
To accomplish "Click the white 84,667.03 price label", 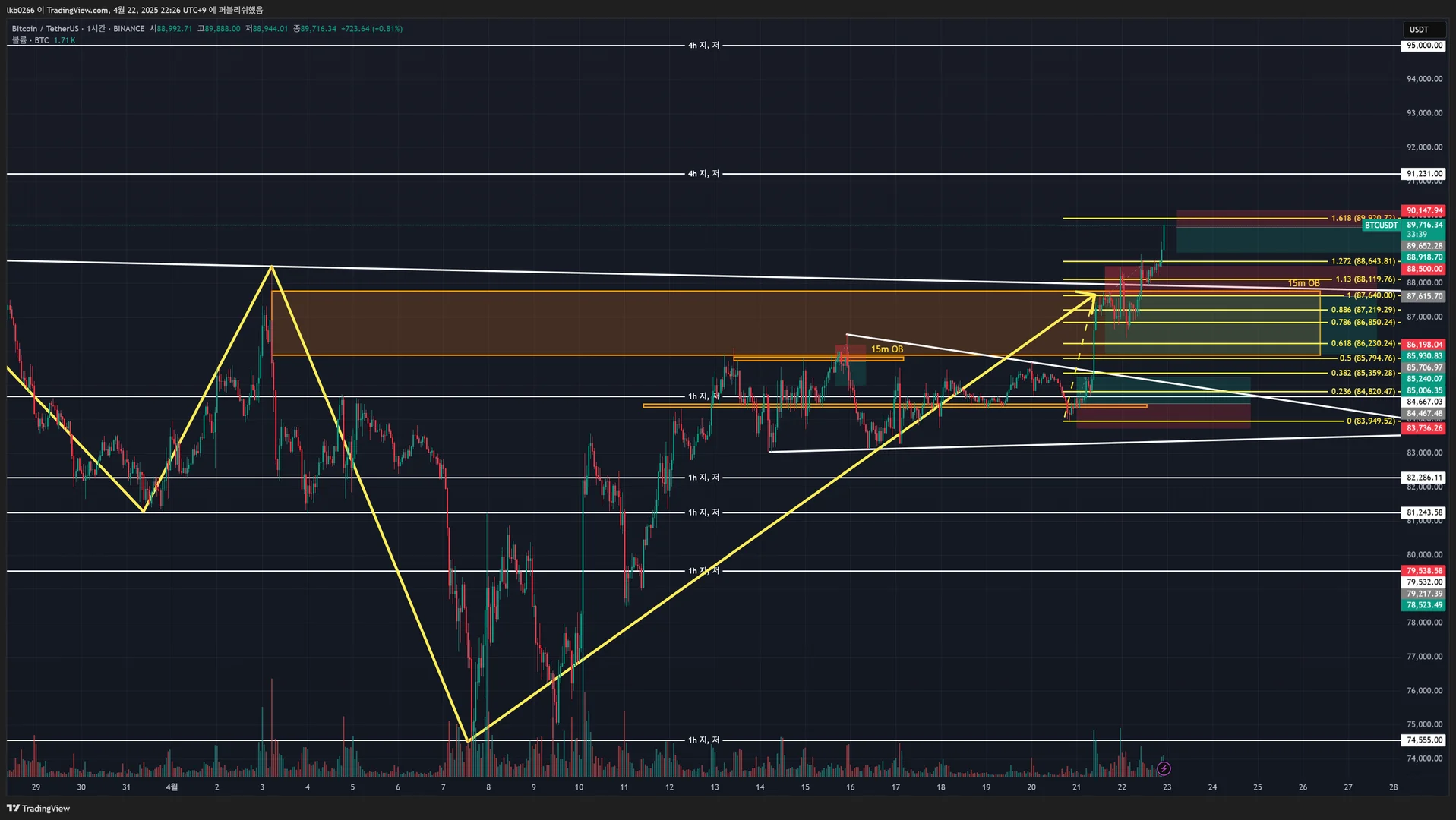I will click(x=1424, y=402).
